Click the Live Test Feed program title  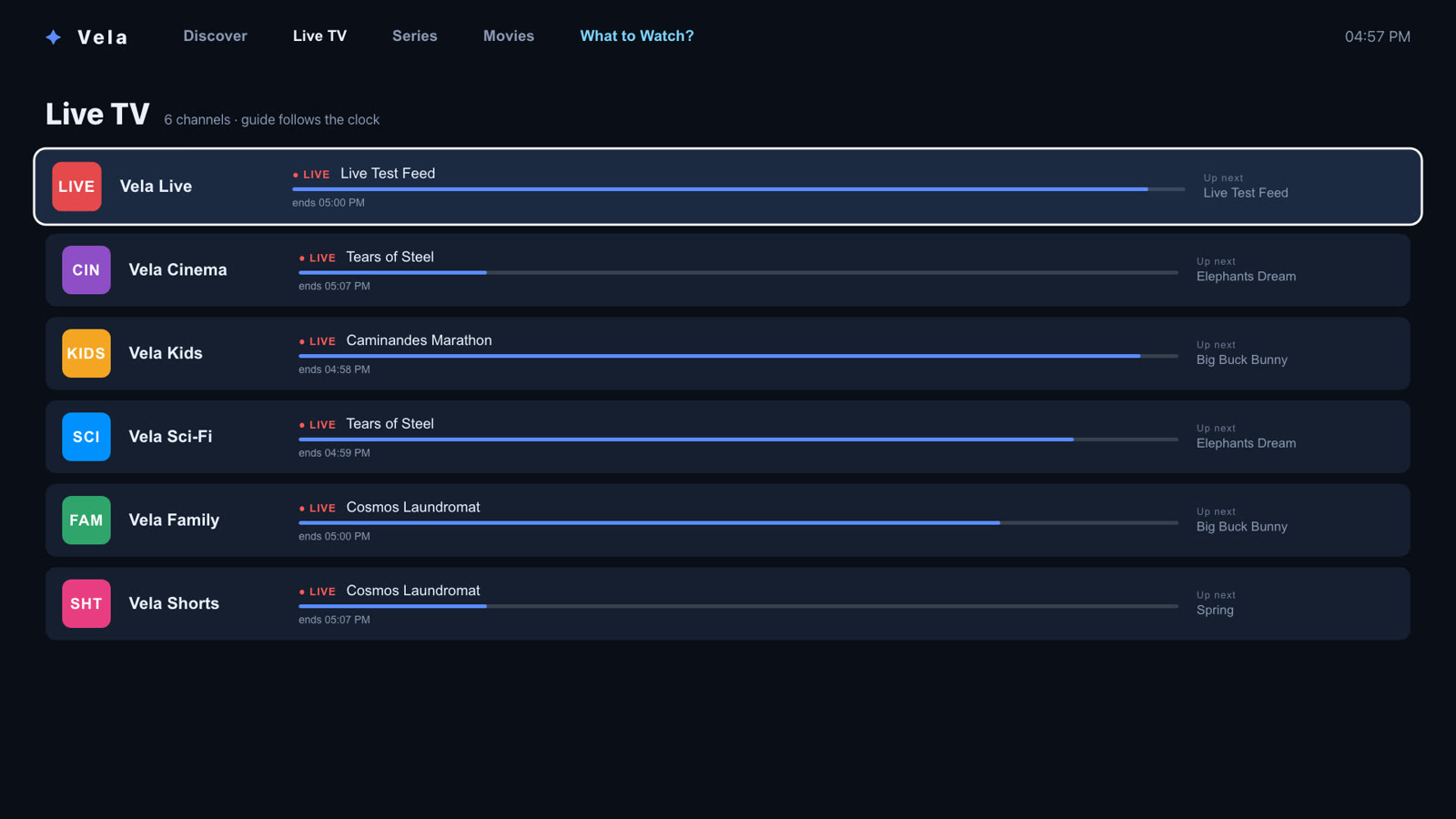[388, 174]
